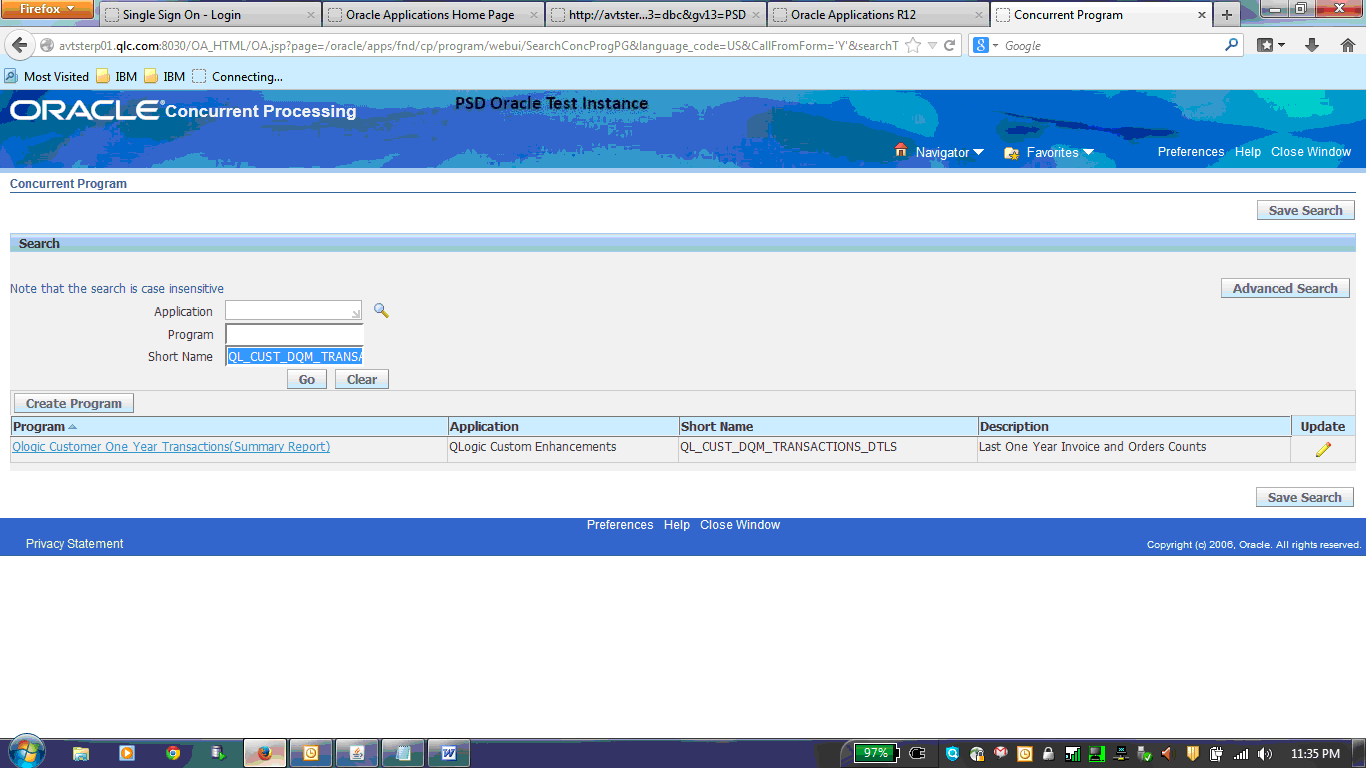The width and height of the screenshot is (1366, 768).
Task: Open Google Chrome from the taskbar
Action: pos(173,753)
